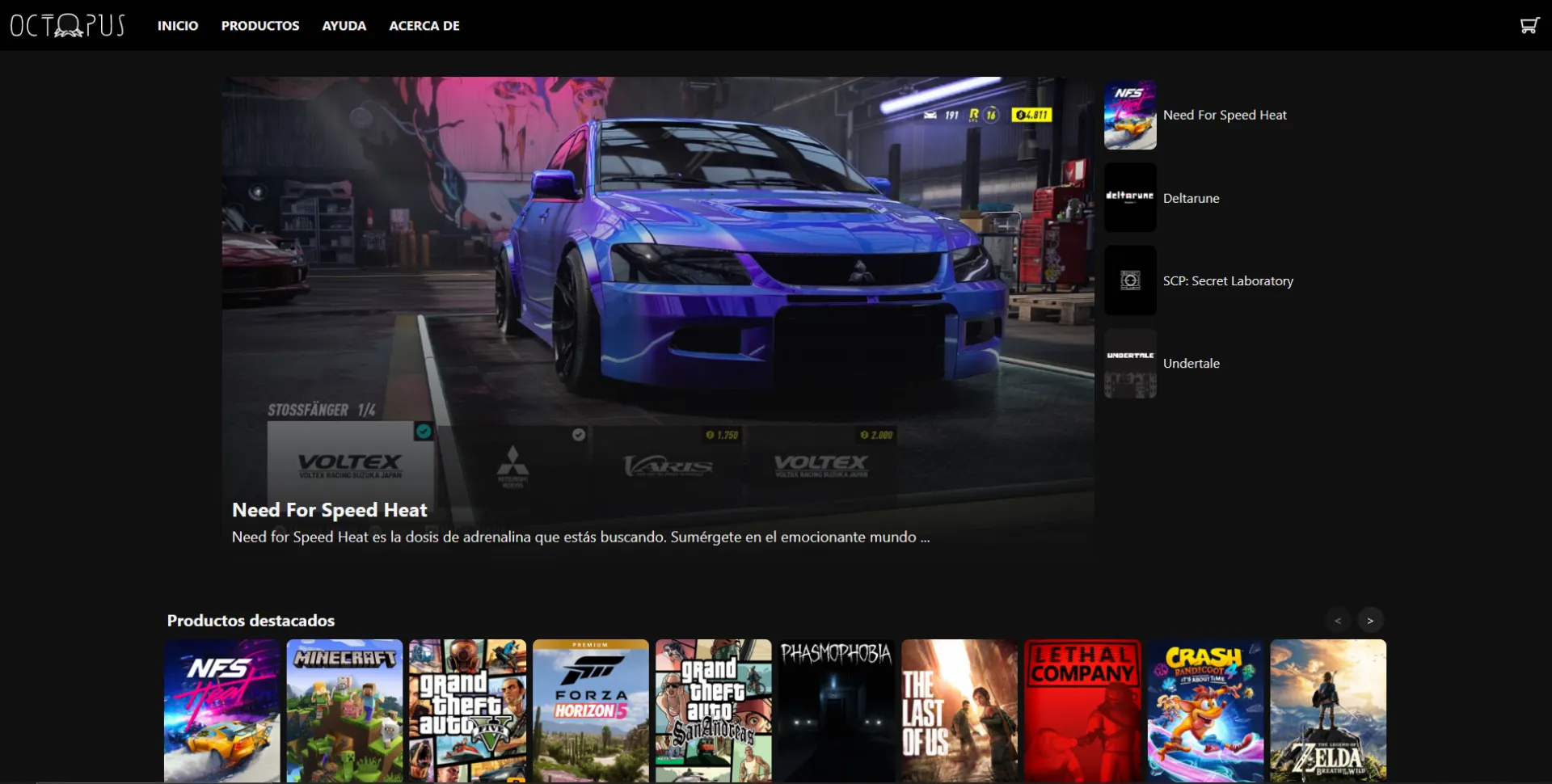Select the Zelda Breath of the Wild cover

click(x=1328, y=711)
